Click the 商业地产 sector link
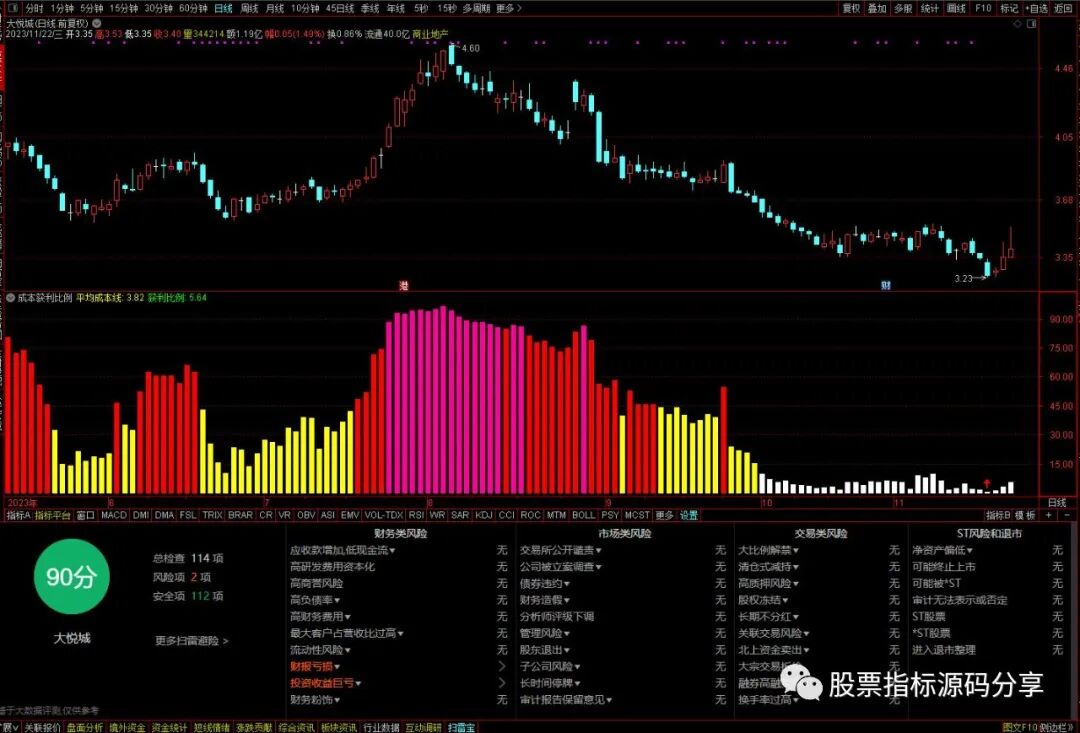The height and width of the screenshot is (733, 1080). 430,34
